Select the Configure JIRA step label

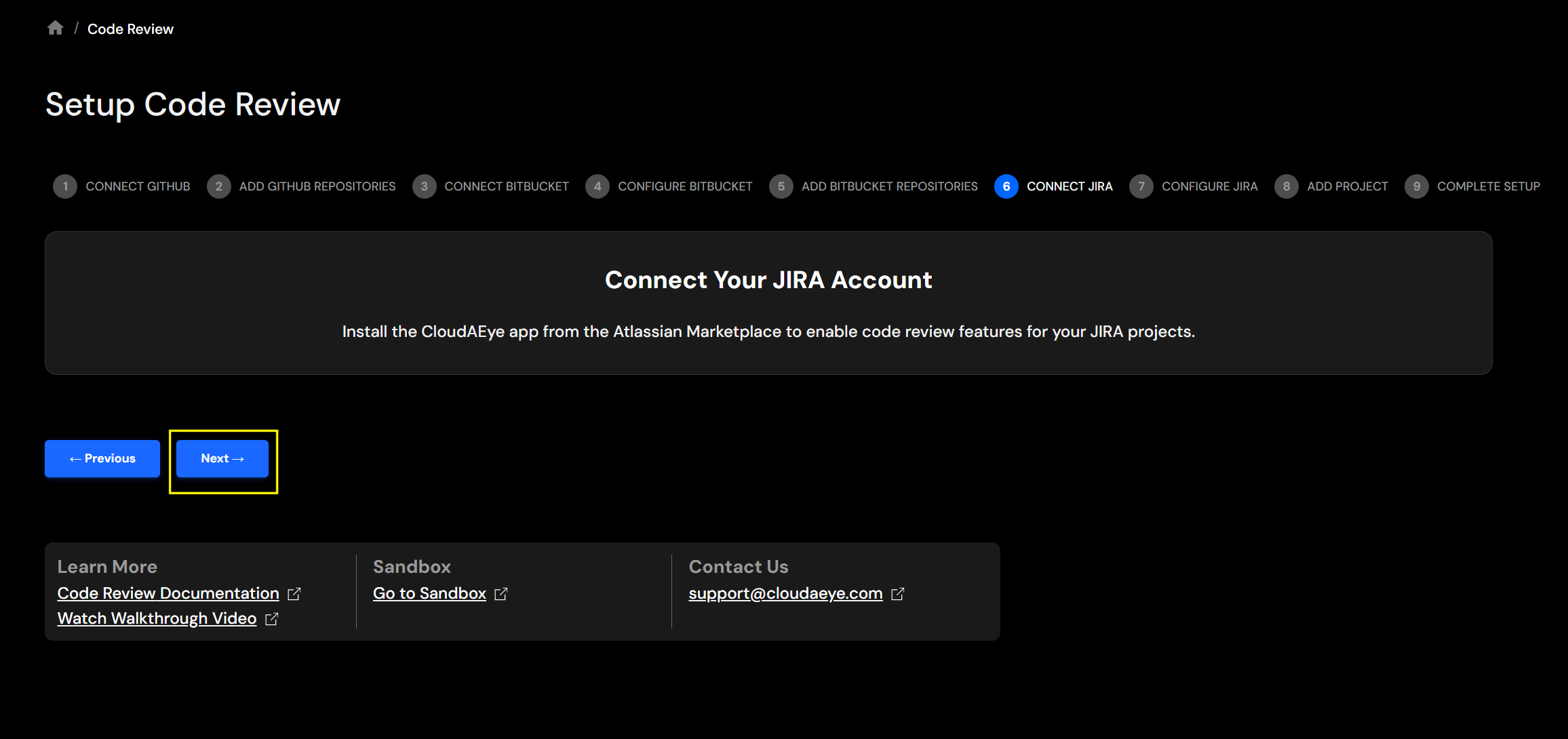coord(1209,186)
